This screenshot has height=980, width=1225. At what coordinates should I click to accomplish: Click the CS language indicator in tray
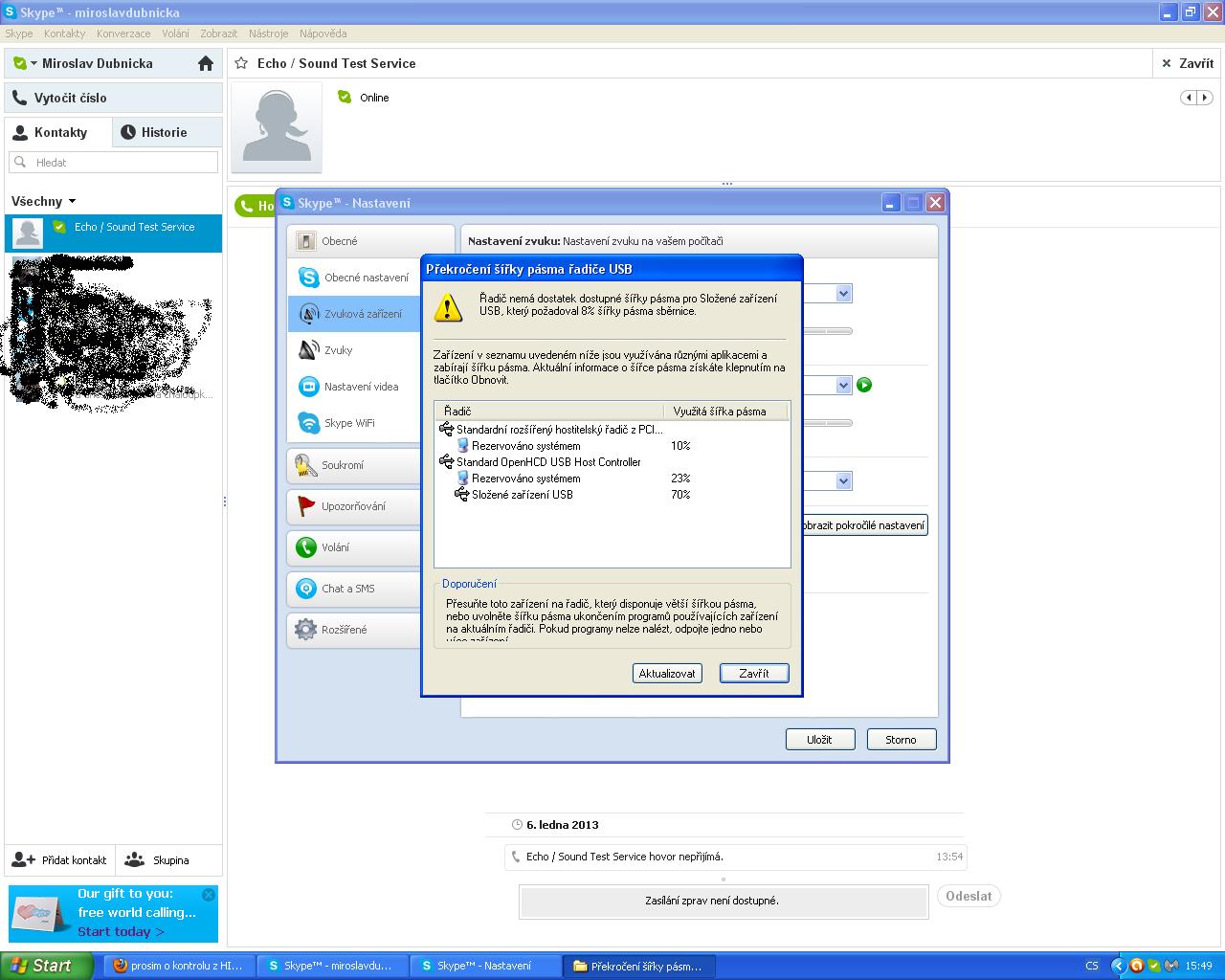click(x=1092, y=966)
